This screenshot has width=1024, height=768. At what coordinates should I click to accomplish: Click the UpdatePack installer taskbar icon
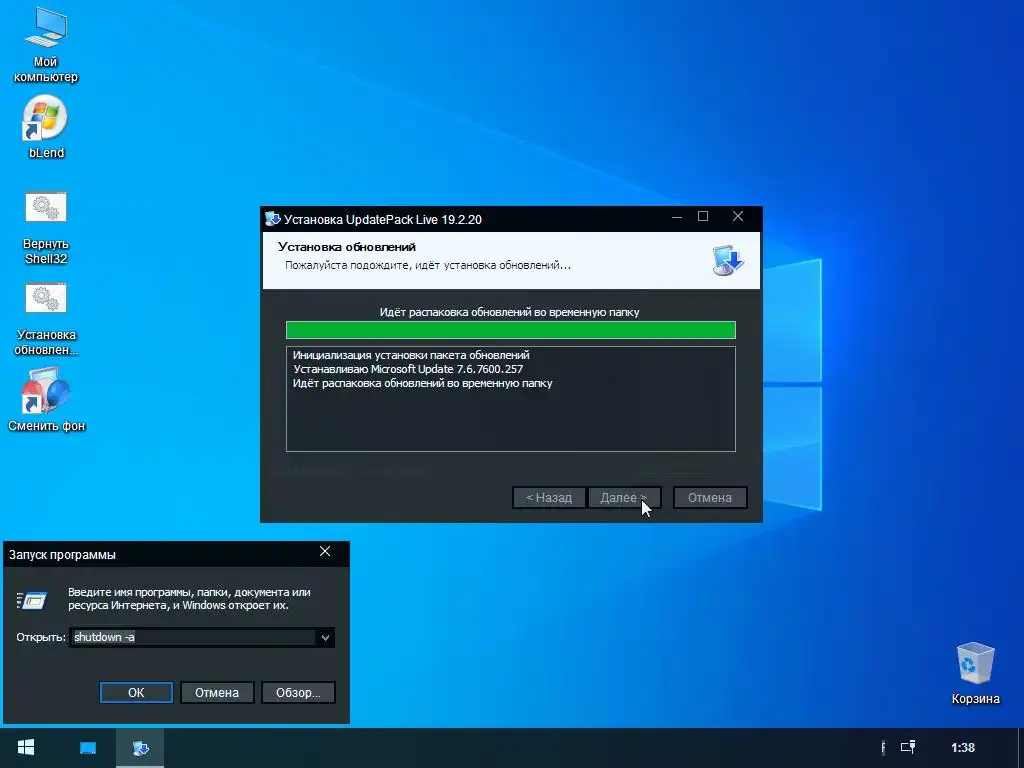(x=140, y=748)
